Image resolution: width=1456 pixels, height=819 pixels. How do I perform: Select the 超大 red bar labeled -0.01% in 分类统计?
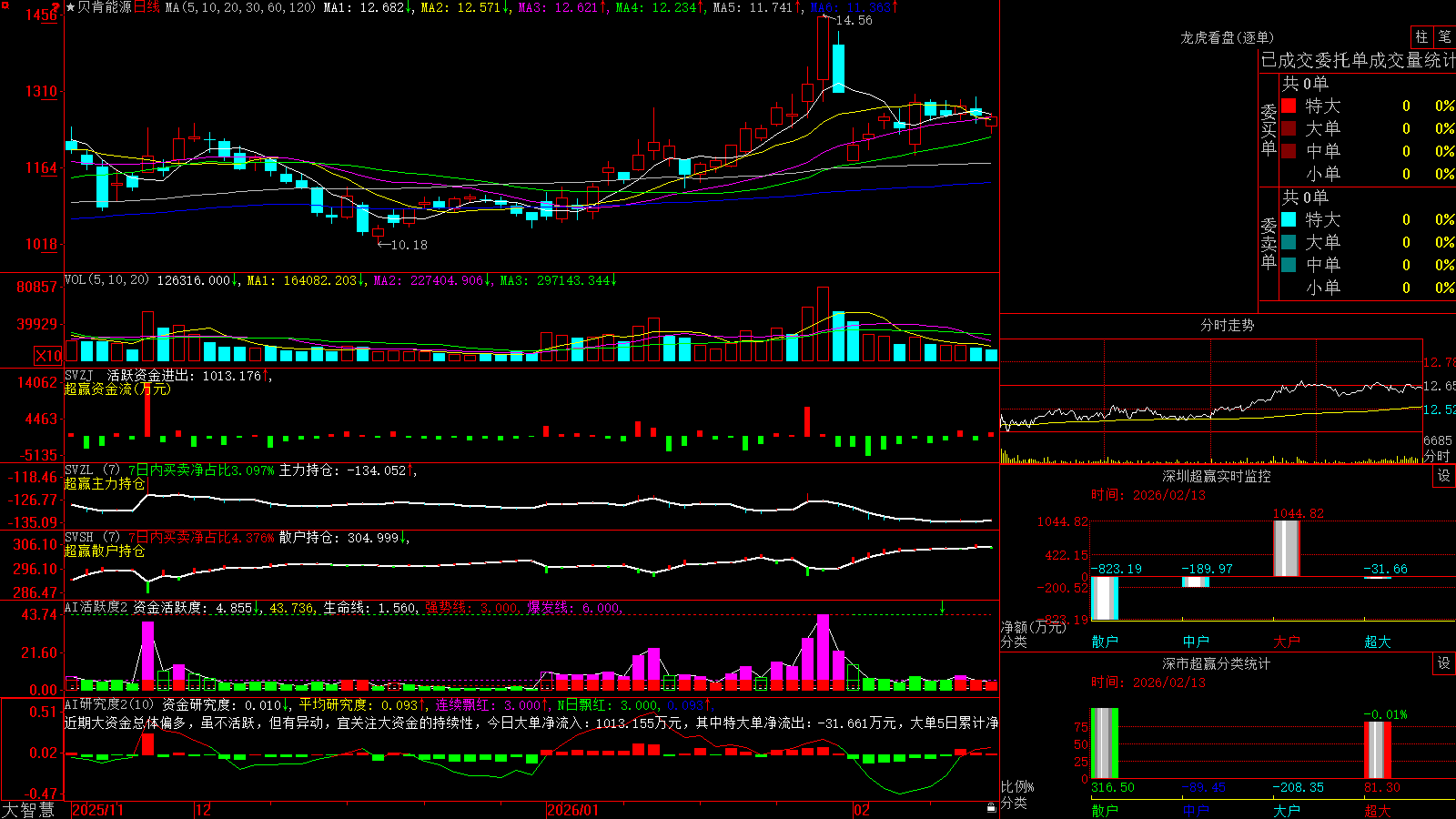pos(1378,749)
